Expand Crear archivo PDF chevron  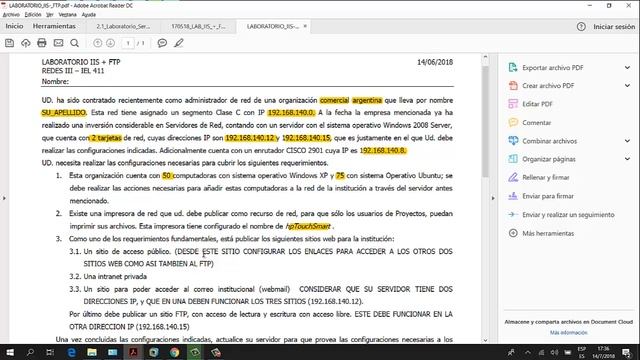coord(627,86)
